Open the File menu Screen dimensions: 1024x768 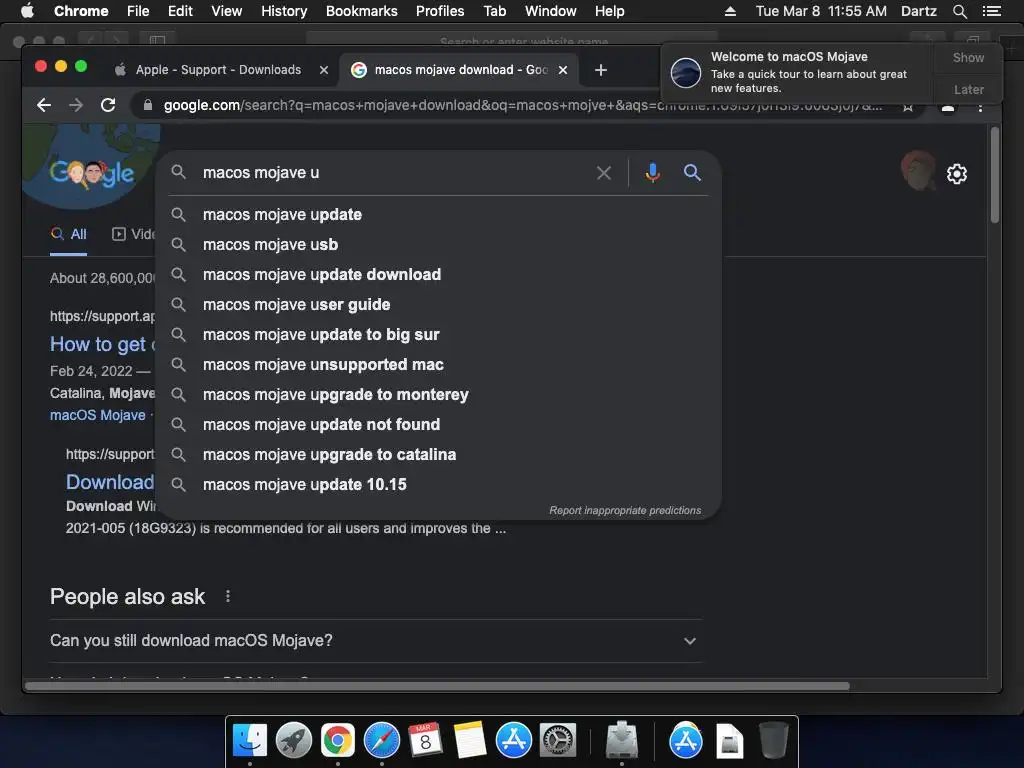click(138, 11)
